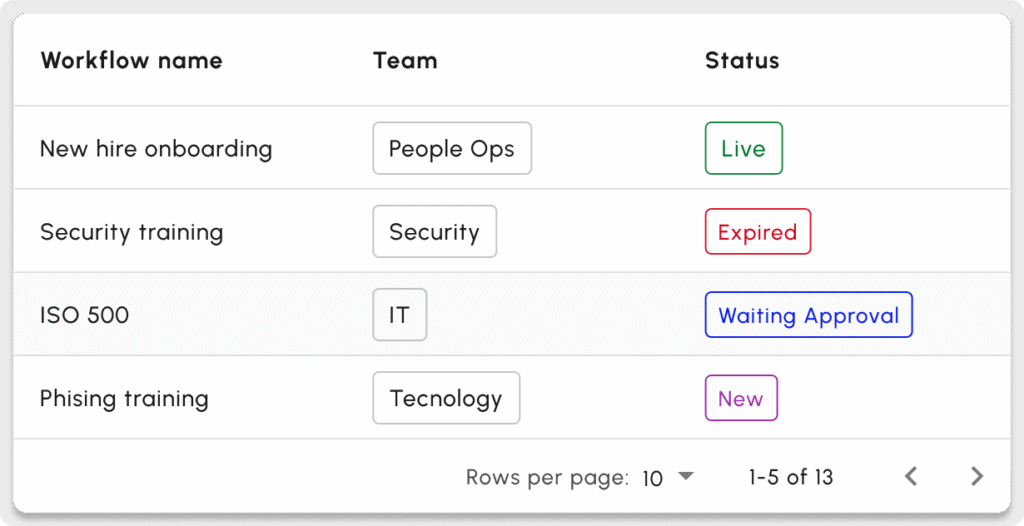Go to the next page arrow
The width and height of the screenshot is (1024, 526).
977,477
